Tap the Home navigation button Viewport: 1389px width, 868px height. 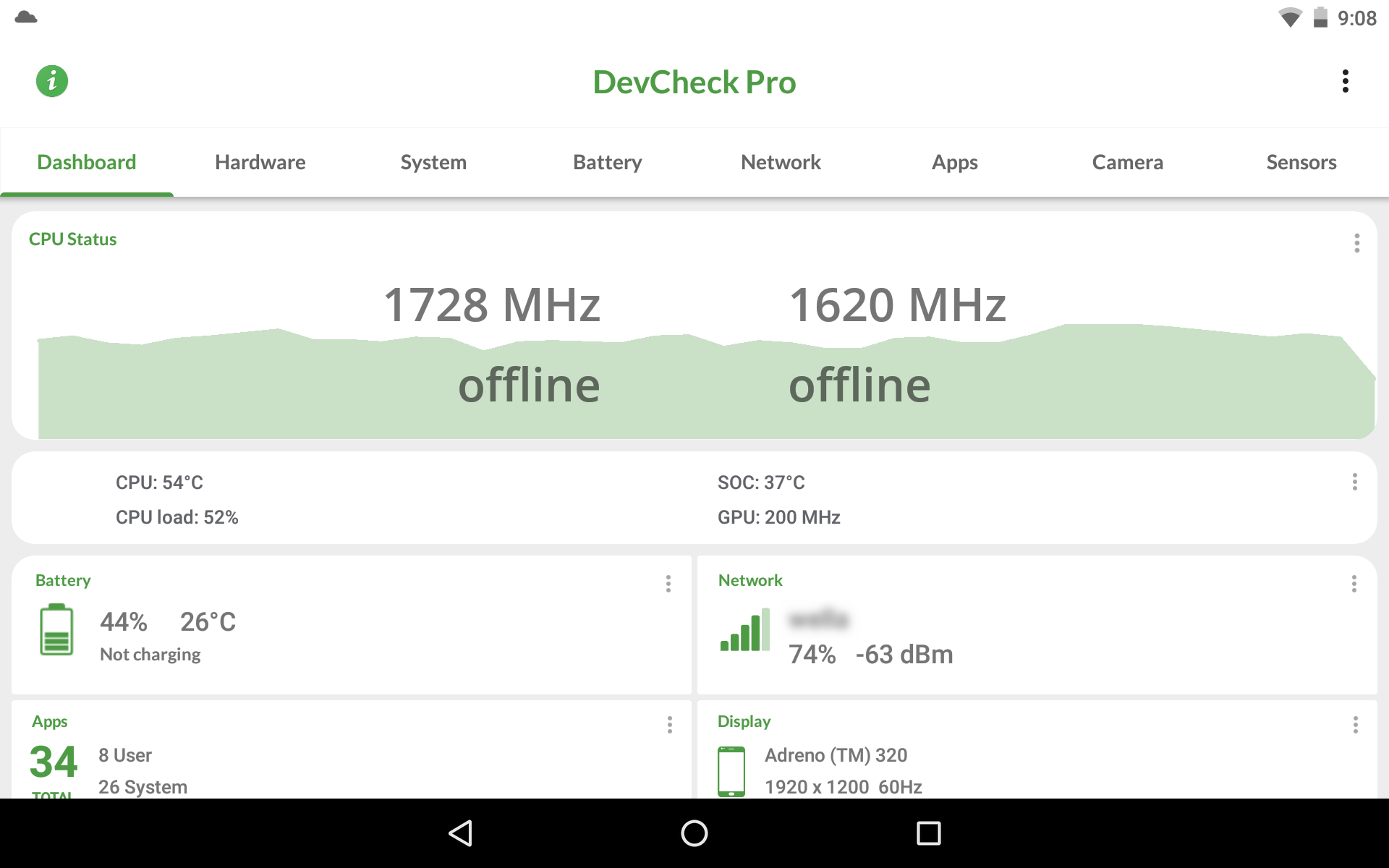694,833
